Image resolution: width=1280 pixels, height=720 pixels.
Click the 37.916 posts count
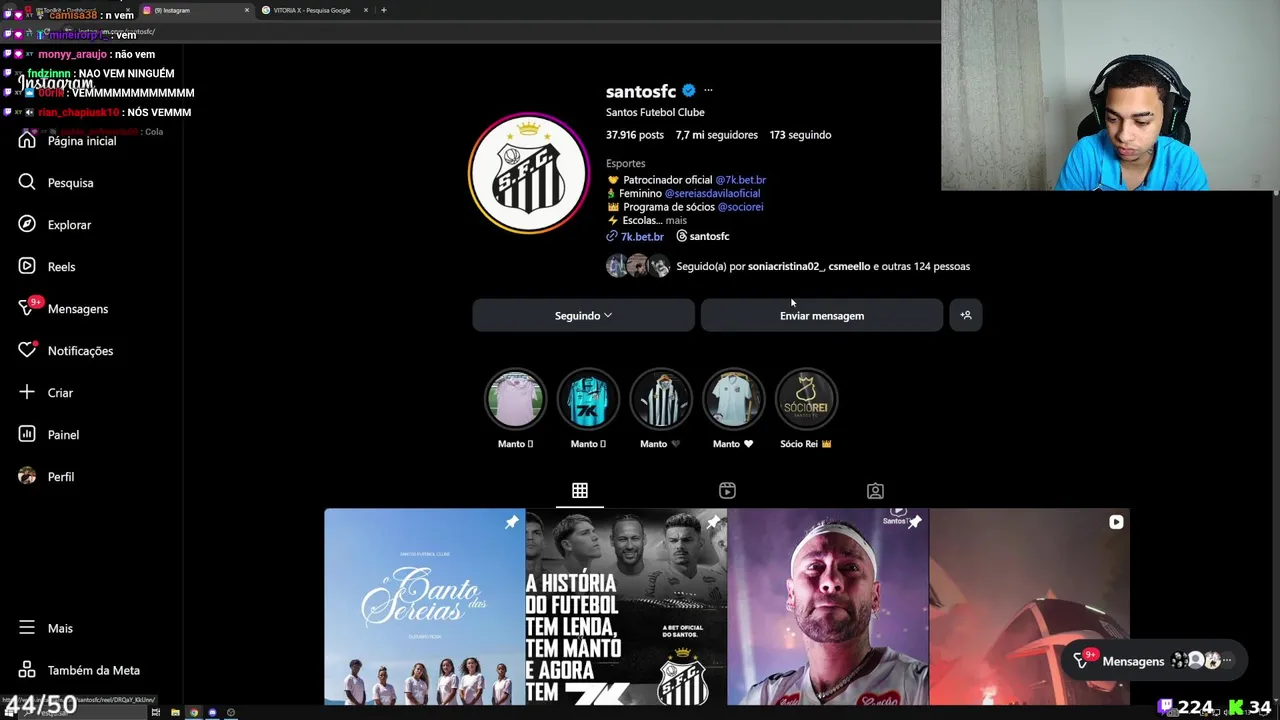[635, 135]
